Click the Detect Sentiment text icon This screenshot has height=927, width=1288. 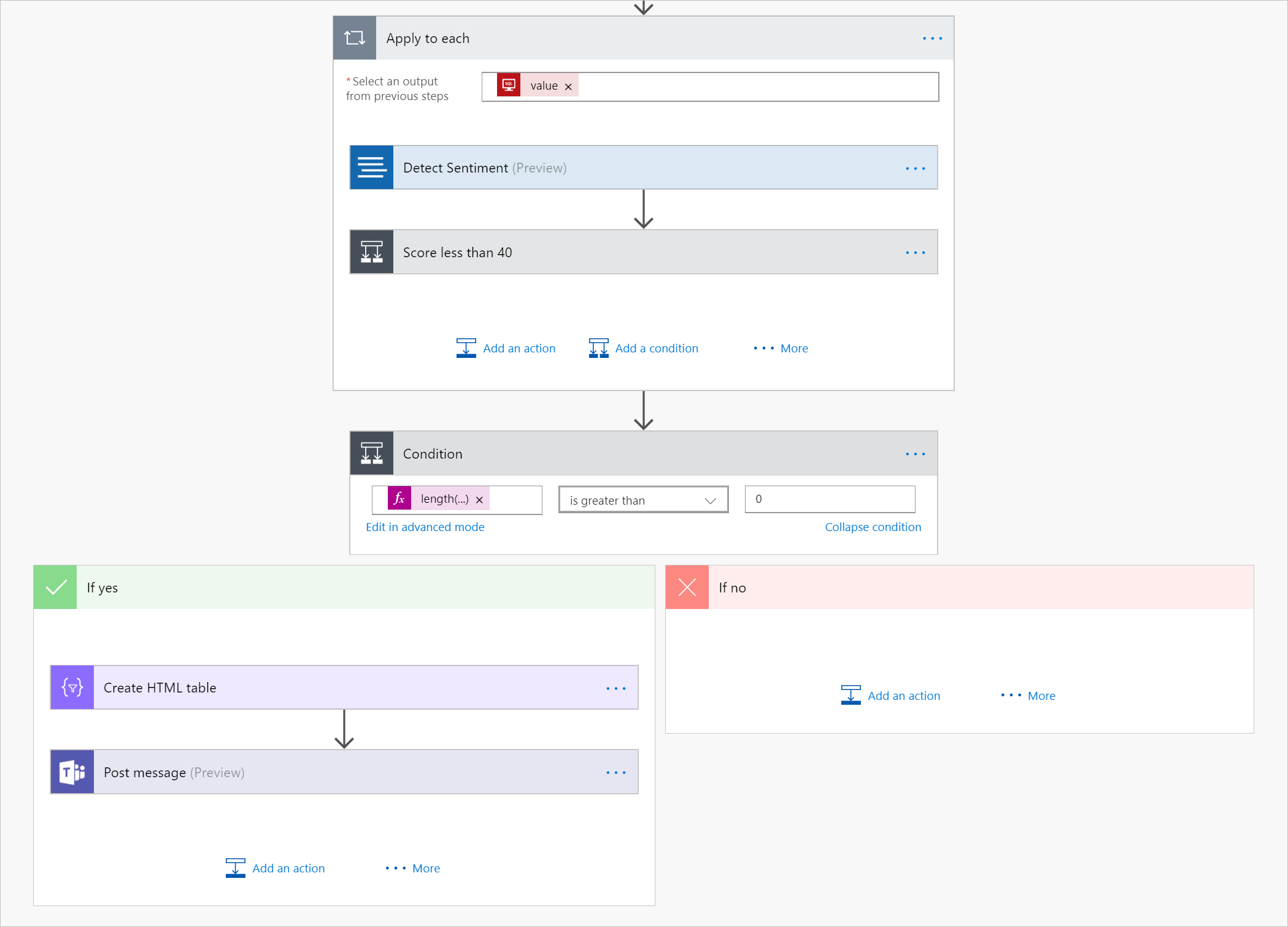click(x=371, y=168)
